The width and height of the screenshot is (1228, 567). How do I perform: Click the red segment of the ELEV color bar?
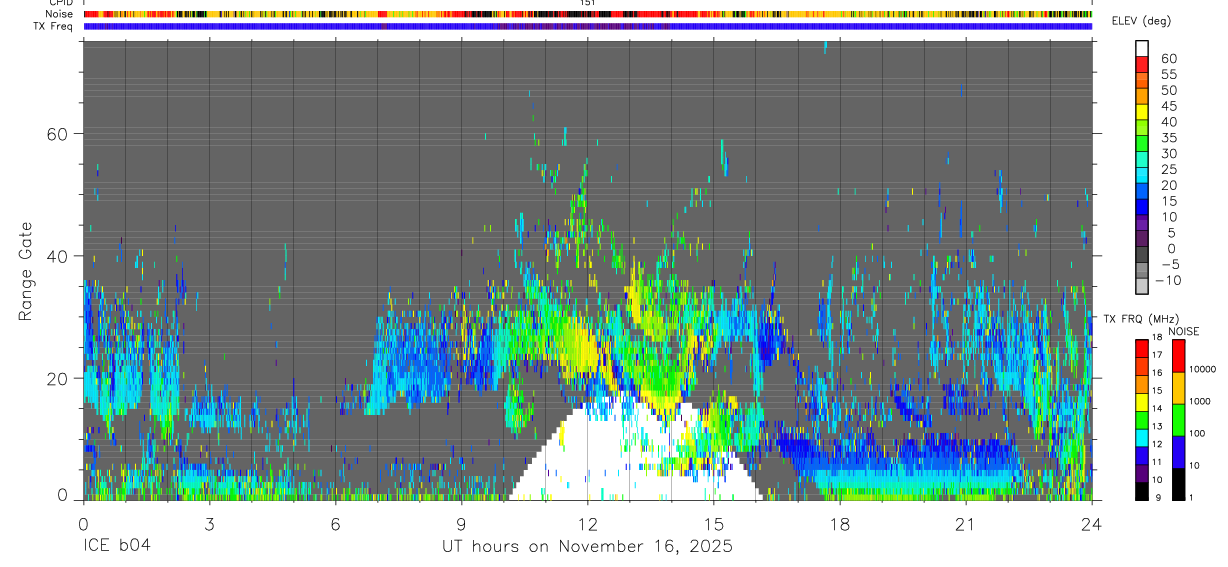(1142, 64)
